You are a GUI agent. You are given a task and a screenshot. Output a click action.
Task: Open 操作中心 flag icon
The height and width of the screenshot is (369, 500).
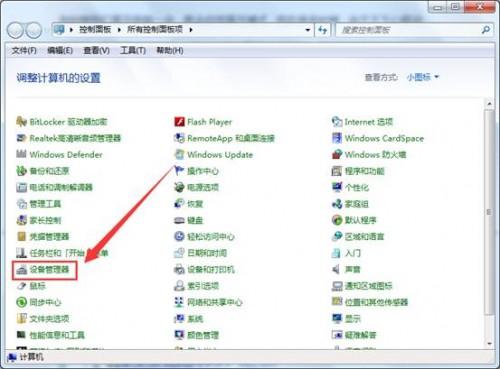[179, 171]
